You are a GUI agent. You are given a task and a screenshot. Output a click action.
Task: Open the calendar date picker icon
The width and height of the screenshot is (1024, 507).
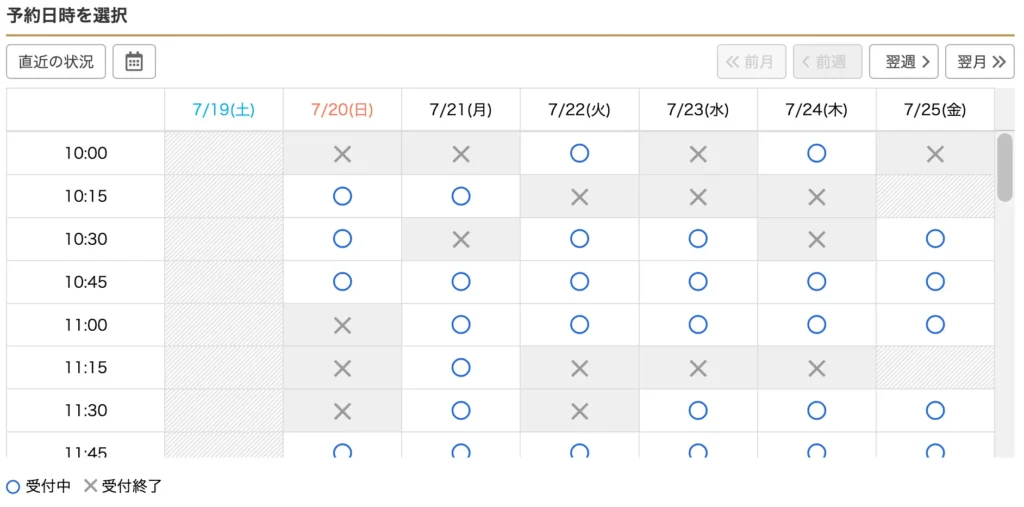tap(134, 61)
